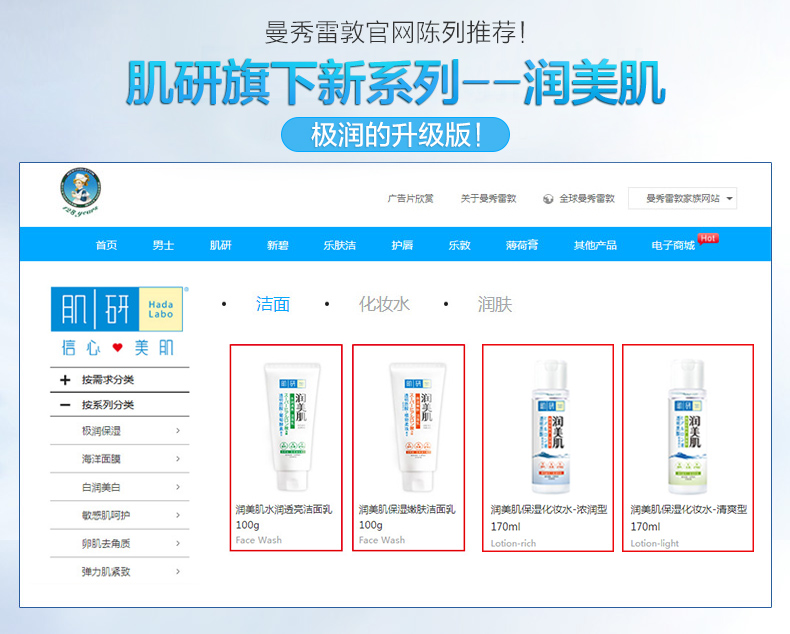The width and height of the screenshot is (790, 634).
Task: Click product name 润美肌保湿嫩肤洁面乳
Action: point(407,510)
